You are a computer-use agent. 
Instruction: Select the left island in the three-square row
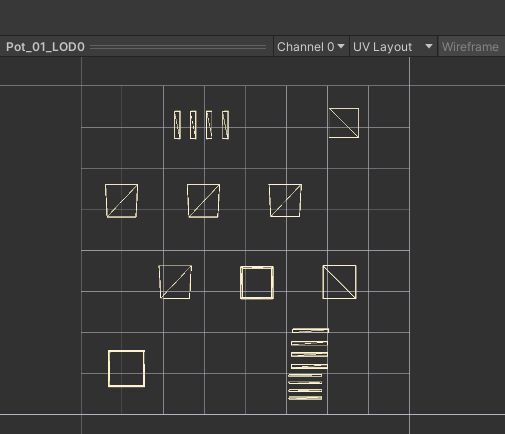[122, 201]
